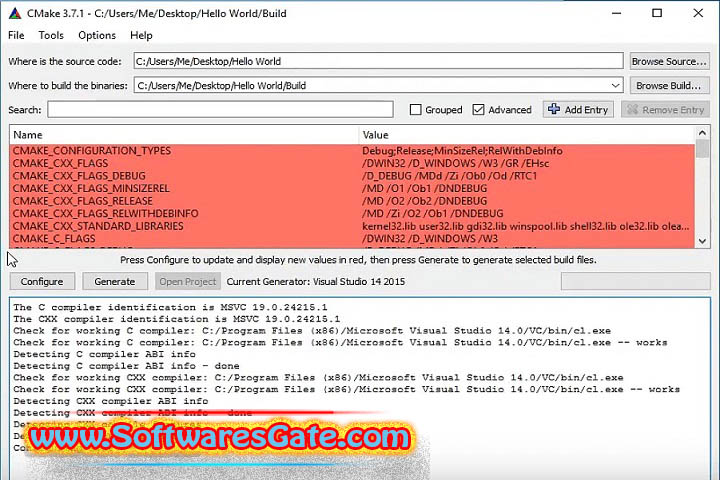Viewport: 720px width, 480px height.
Task: Click the Generate button
Action: (x=115, y=282)
